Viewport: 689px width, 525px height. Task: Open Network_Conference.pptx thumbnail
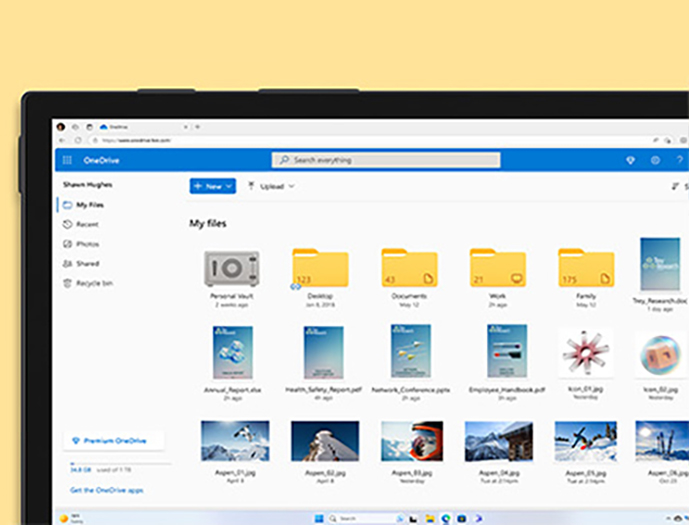tap(411, 351)
